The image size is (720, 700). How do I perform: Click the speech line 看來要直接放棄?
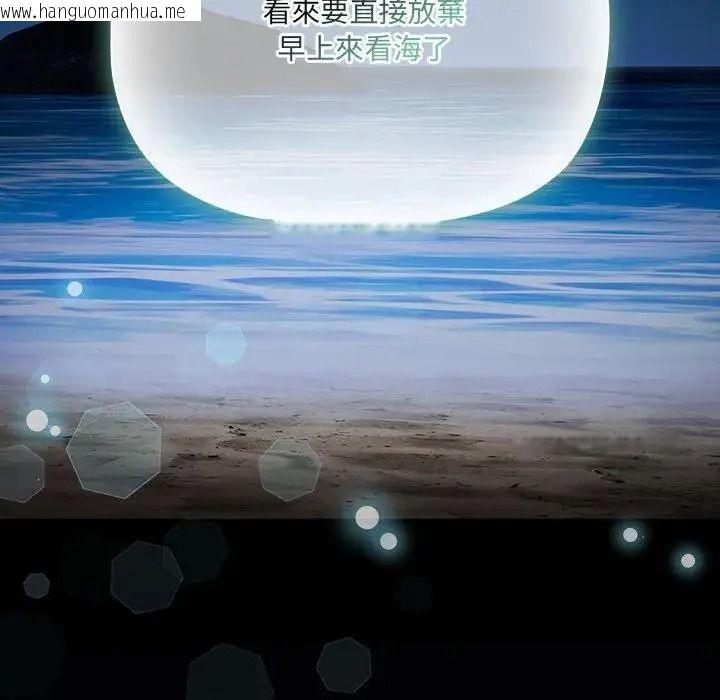point(364,13)
